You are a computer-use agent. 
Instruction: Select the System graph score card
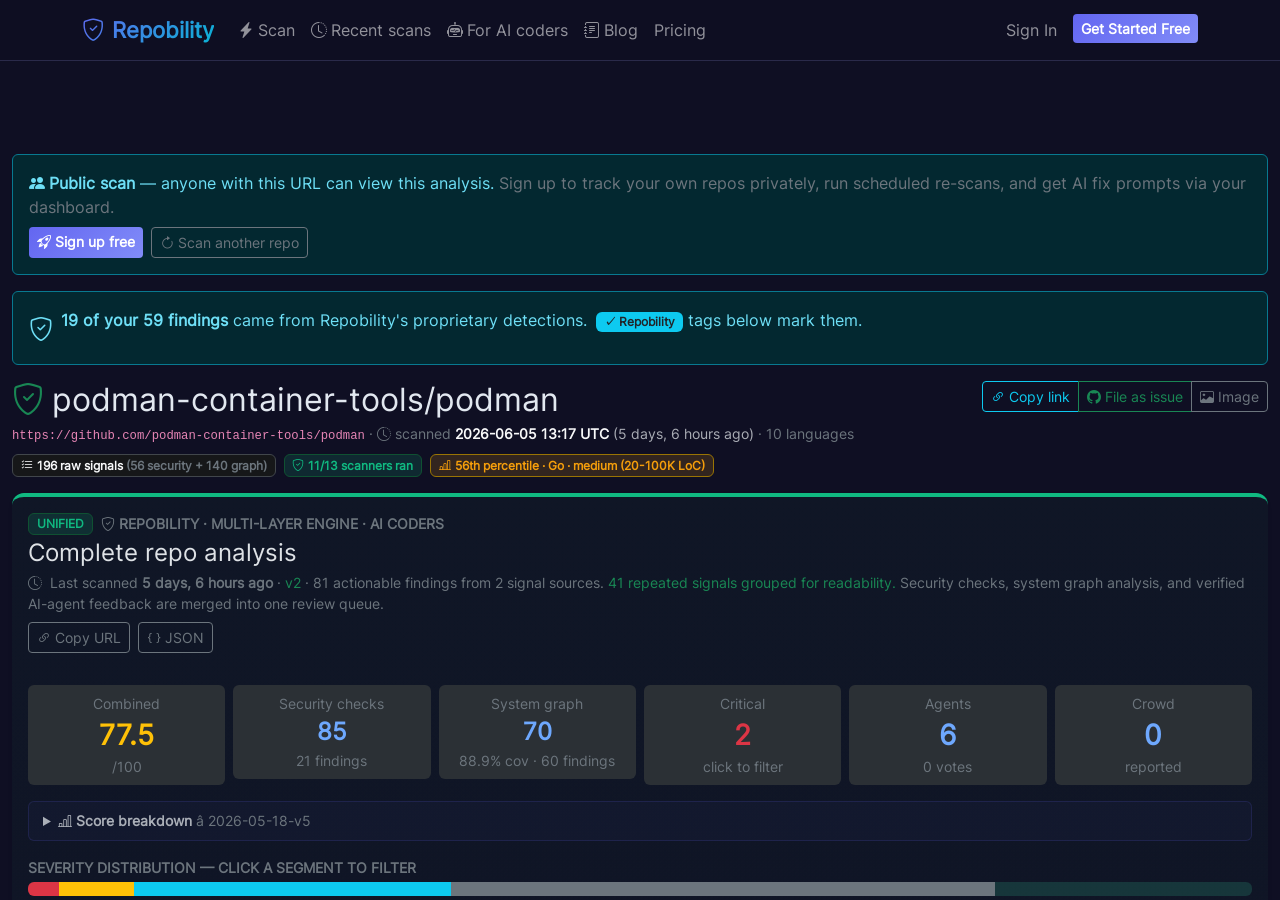tap(537, 732)
